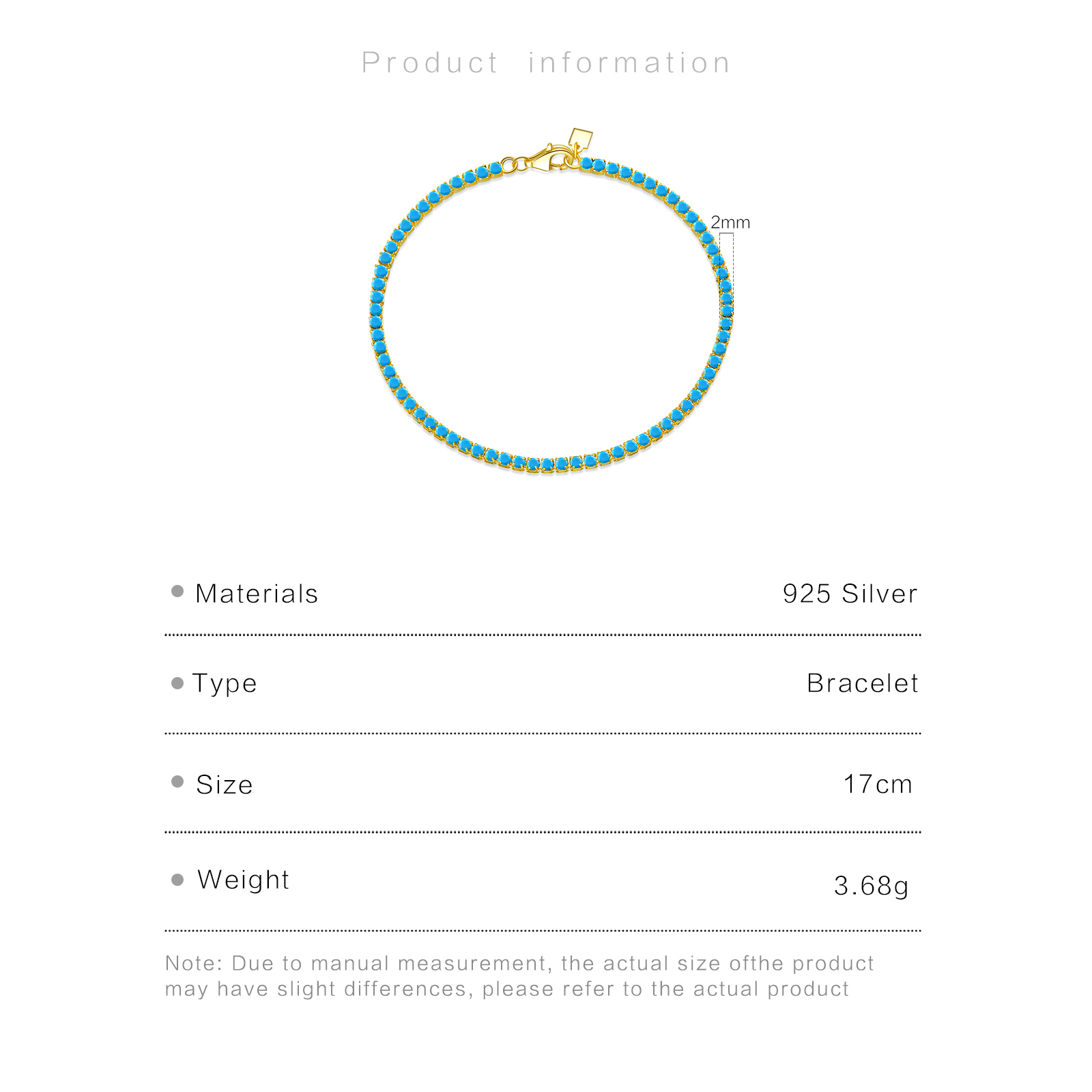Click the manual measurement note text

pos(519,976)
